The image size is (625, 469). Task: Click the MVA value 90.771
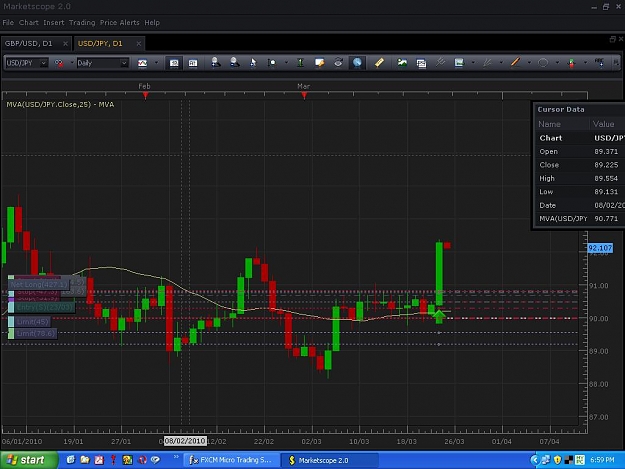coord(606,219)
